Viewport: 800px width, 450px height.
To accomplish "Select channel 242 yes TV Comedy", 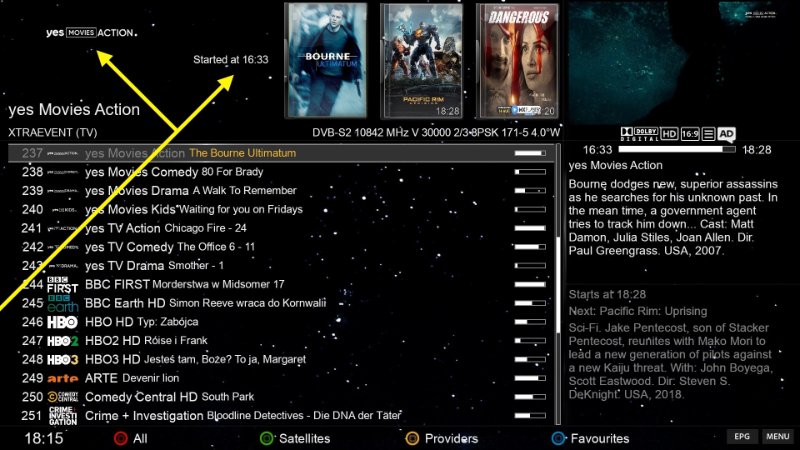I will pos(281,247).
